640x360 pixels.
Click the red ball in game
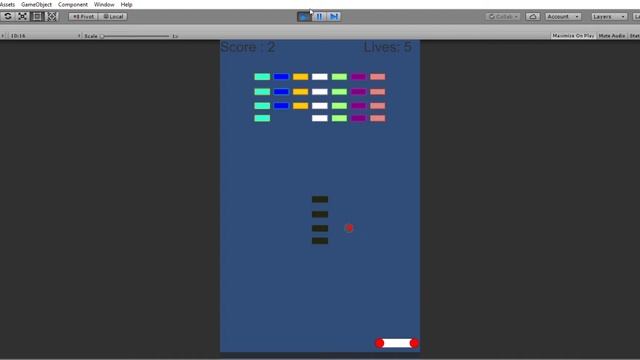click(349, 228)
